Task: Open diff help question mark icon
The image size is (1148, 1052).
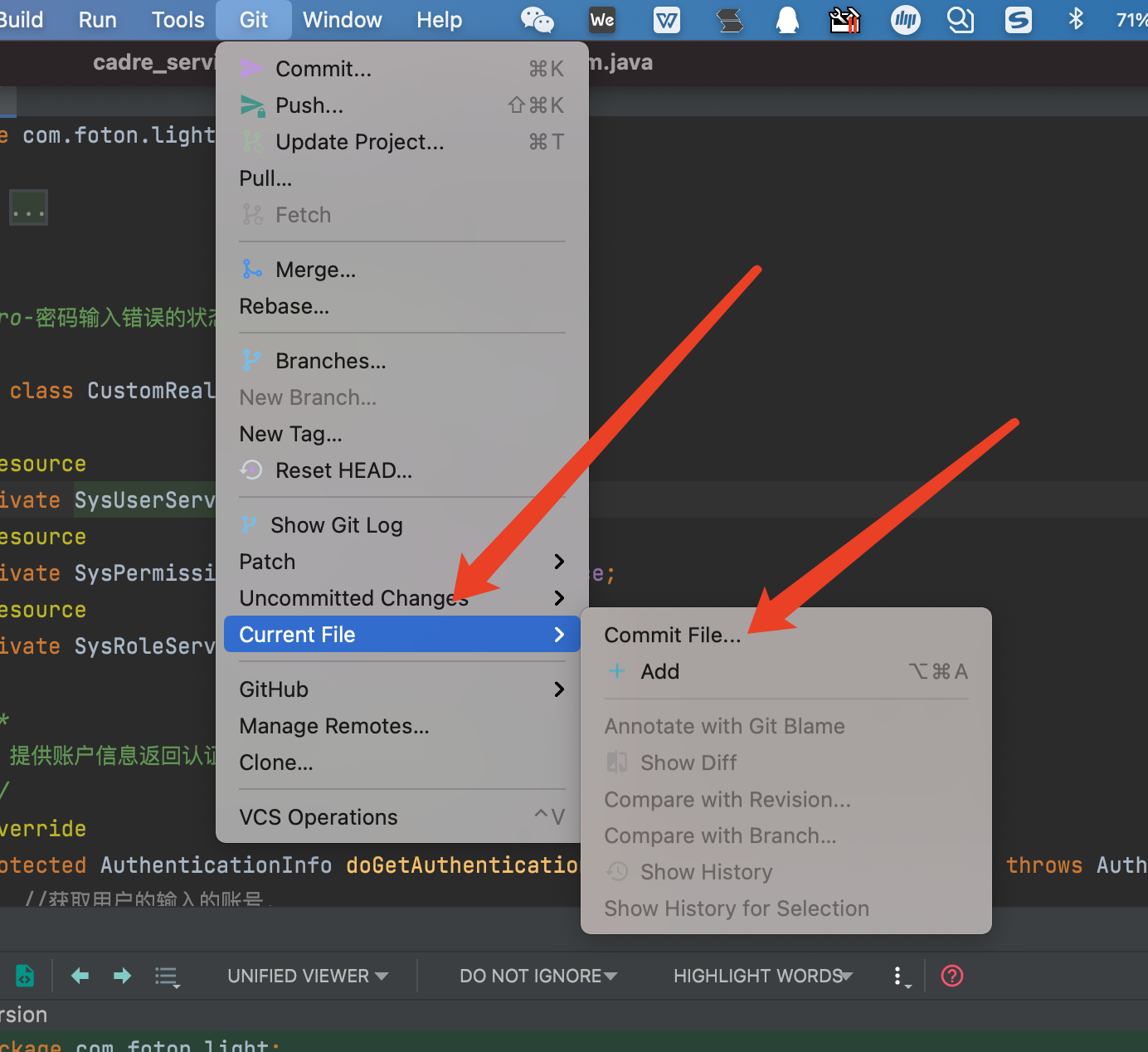Action: pyautogui.click(x=952, y=976)
